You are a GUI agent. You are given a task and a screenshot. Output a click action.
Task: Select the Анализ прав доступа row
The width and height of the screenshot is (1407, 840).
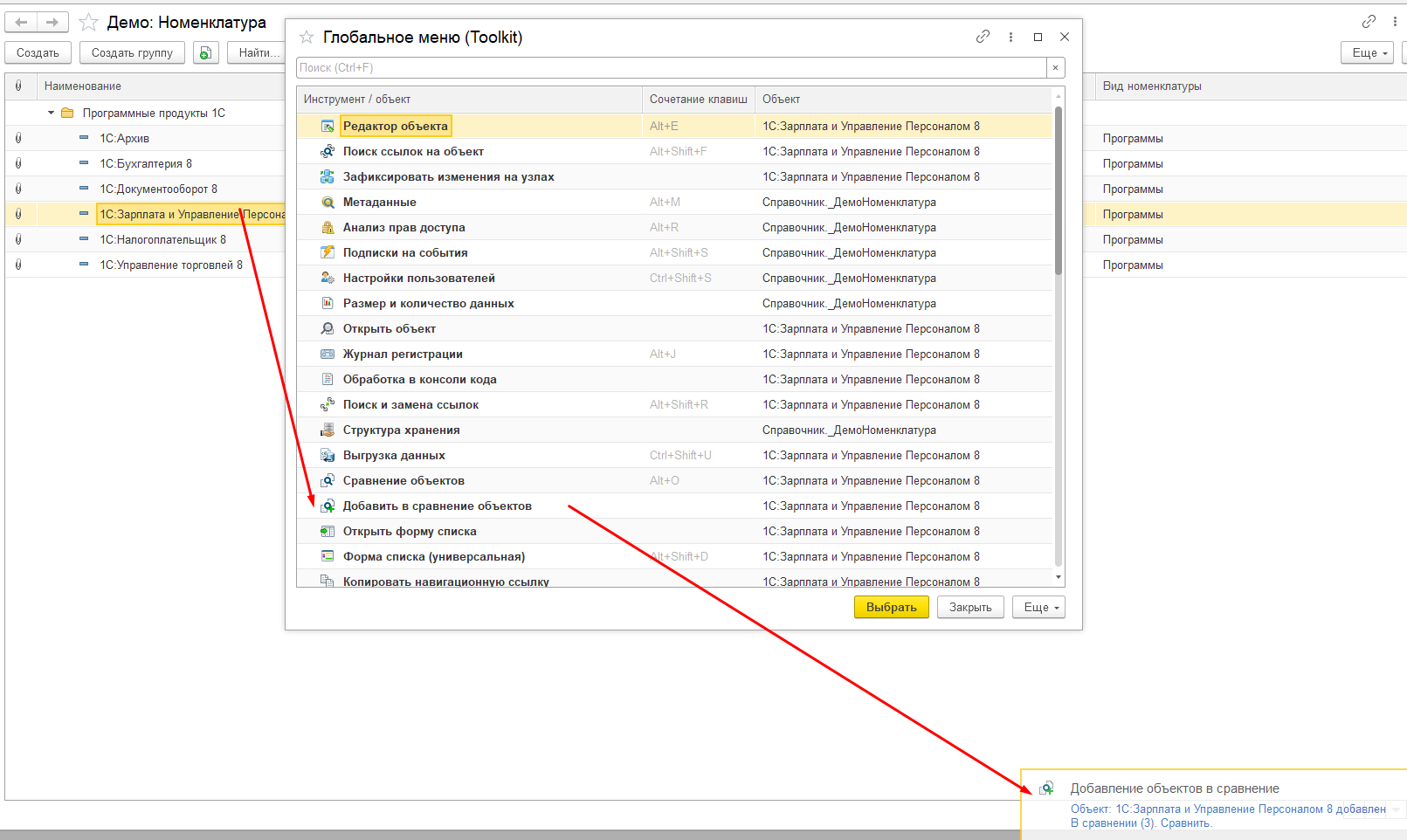coord(674,228)
